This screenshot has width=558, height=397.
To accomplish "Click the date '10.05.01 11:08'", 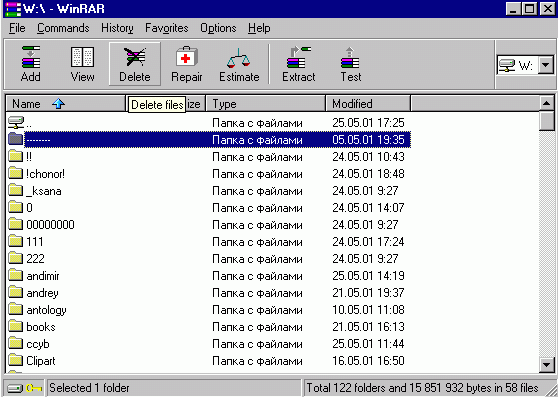I will [x=368, y=310].
